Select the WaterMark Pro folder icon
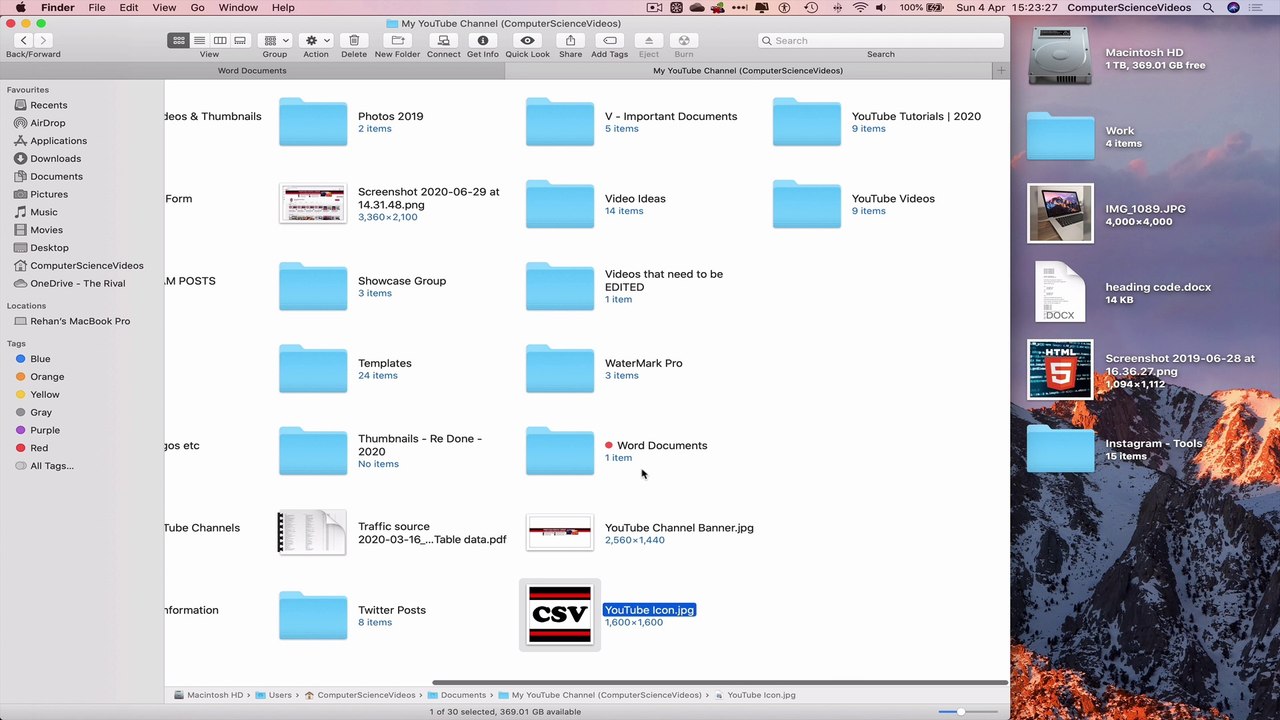Screen dimensions: 1280x720 coord(560,369)
